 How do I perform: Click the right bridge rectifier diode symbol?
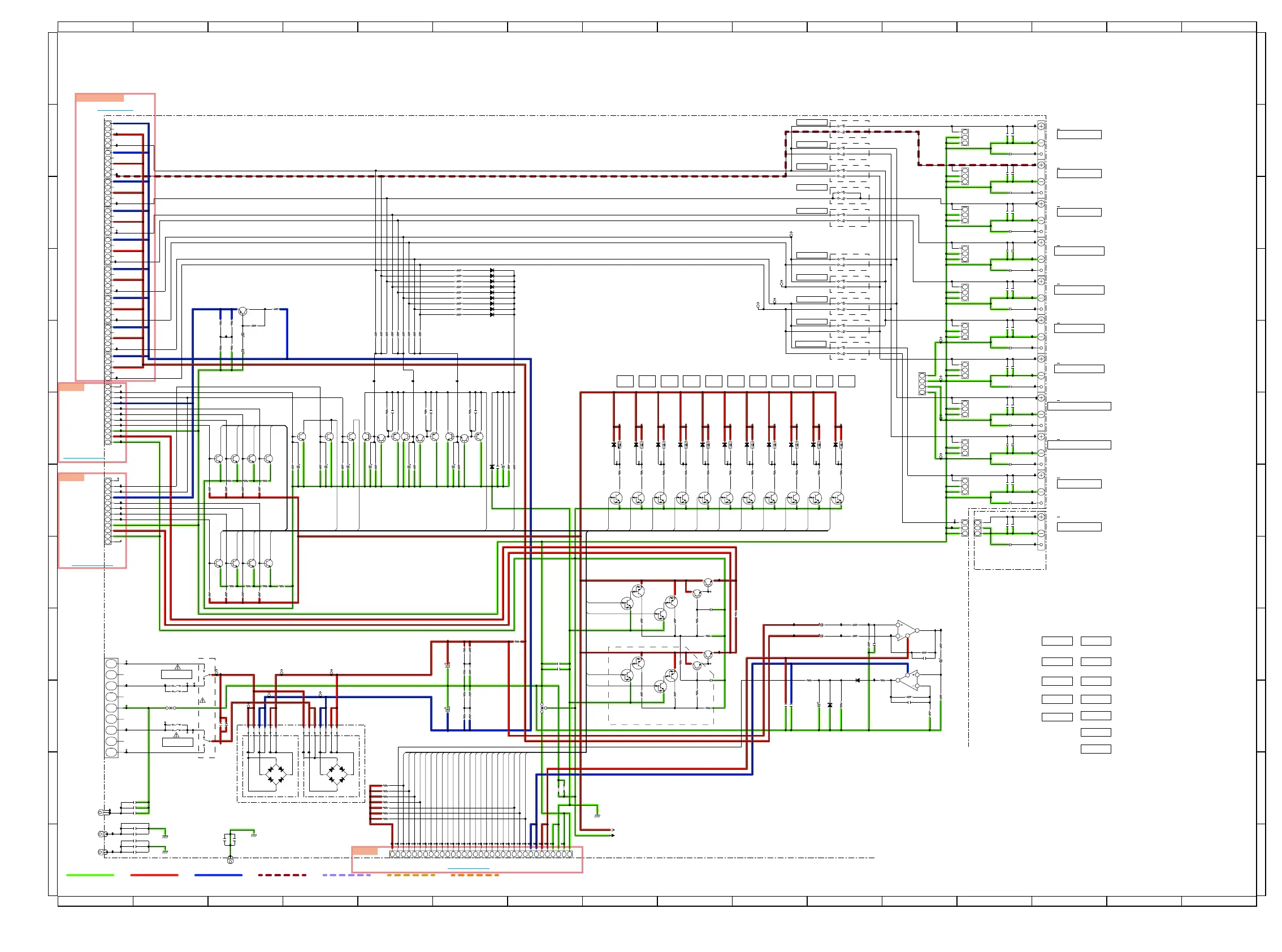click(336, 775)
